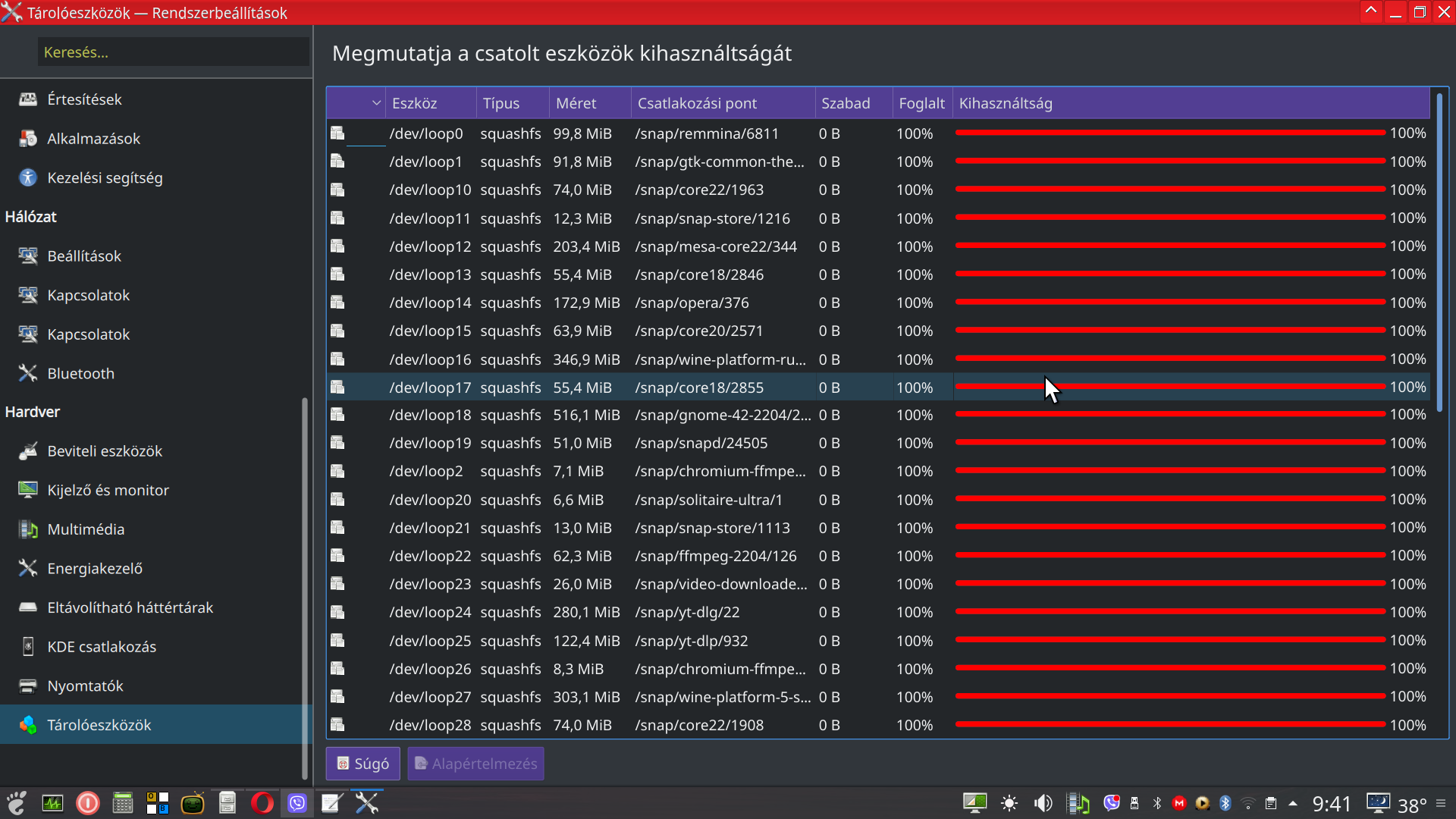
Task: Open the GNOME foot application launcher
Action: point(17,803)
